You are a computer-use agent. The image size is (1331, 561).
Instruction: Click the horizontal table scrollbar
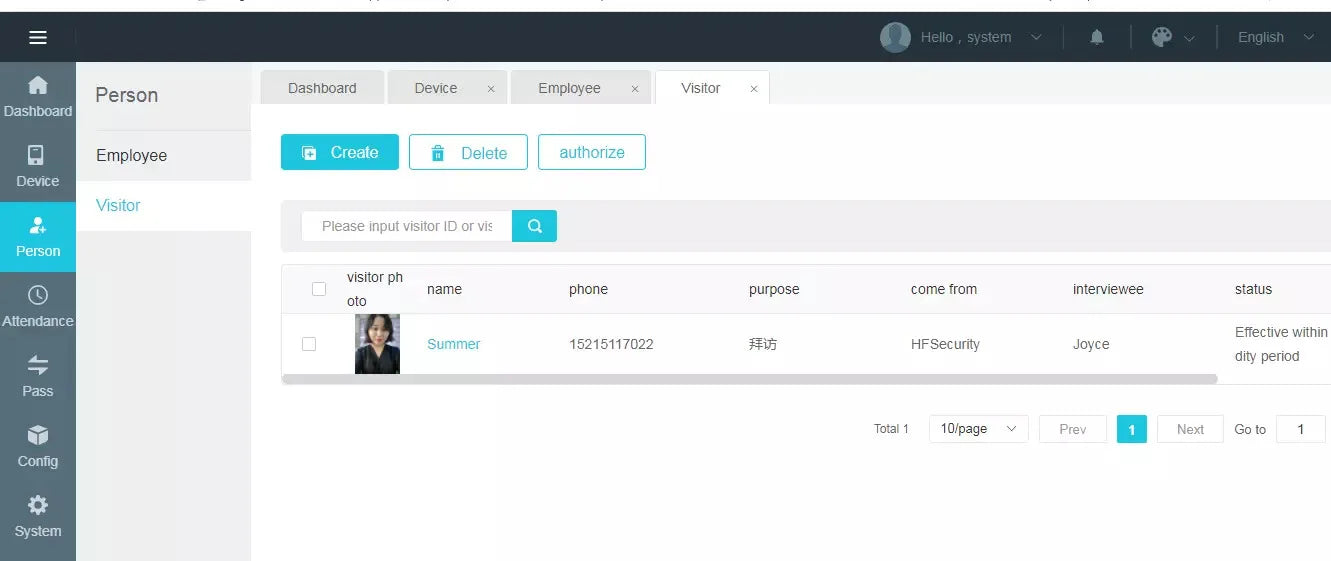pyautogui.click(x=750, y=380)
